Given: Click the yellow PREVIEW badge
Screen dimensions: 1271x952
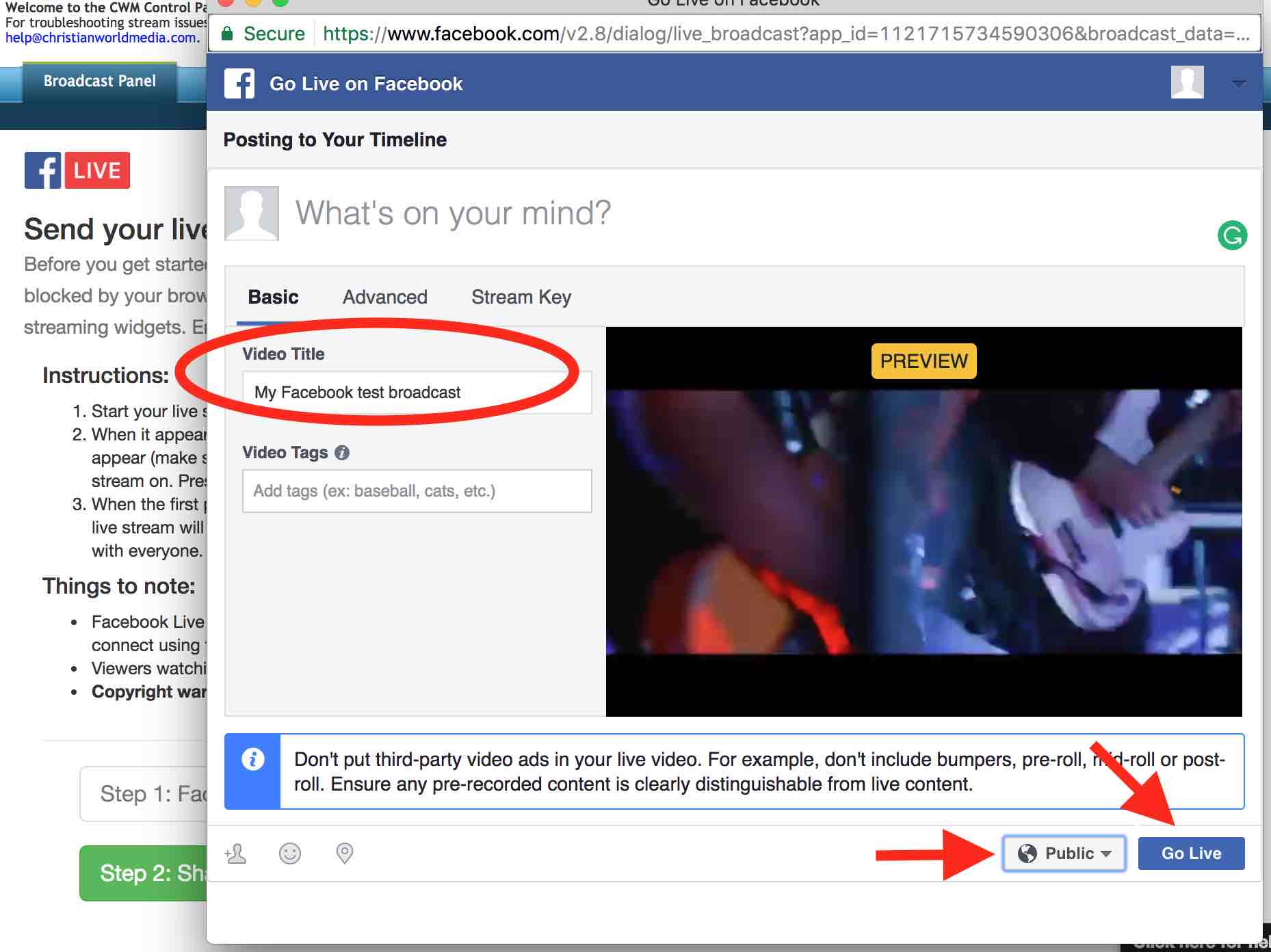Looking at the screenshot, I should 923,360.
